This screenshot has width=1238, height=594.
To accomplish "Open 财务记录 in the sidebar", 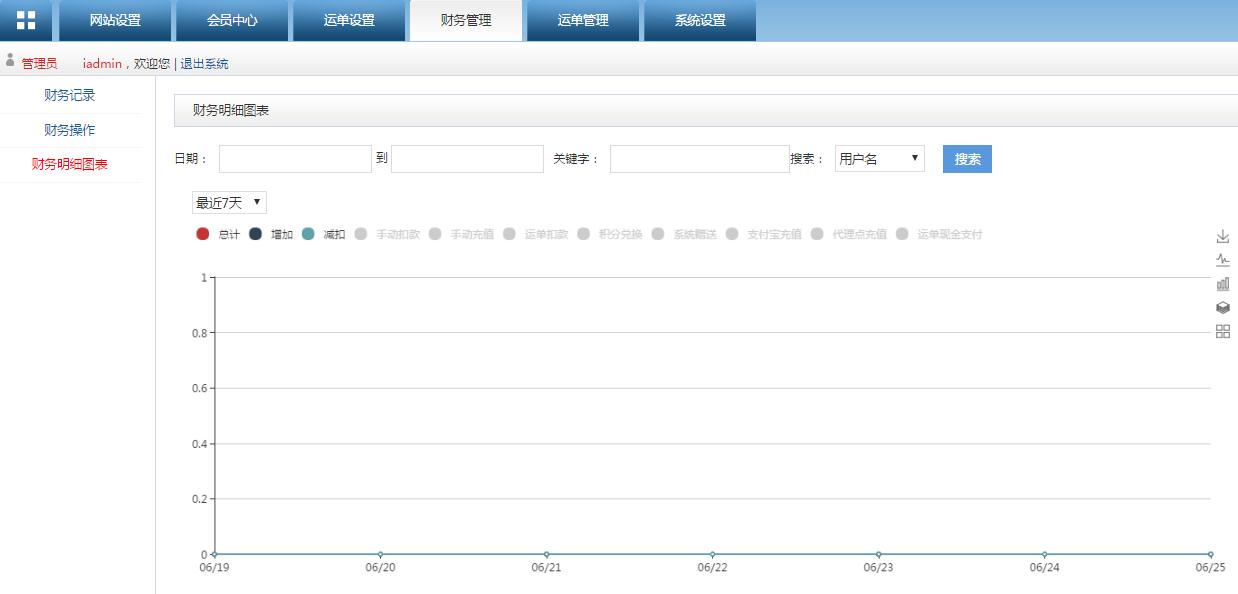I will [70, 96].
